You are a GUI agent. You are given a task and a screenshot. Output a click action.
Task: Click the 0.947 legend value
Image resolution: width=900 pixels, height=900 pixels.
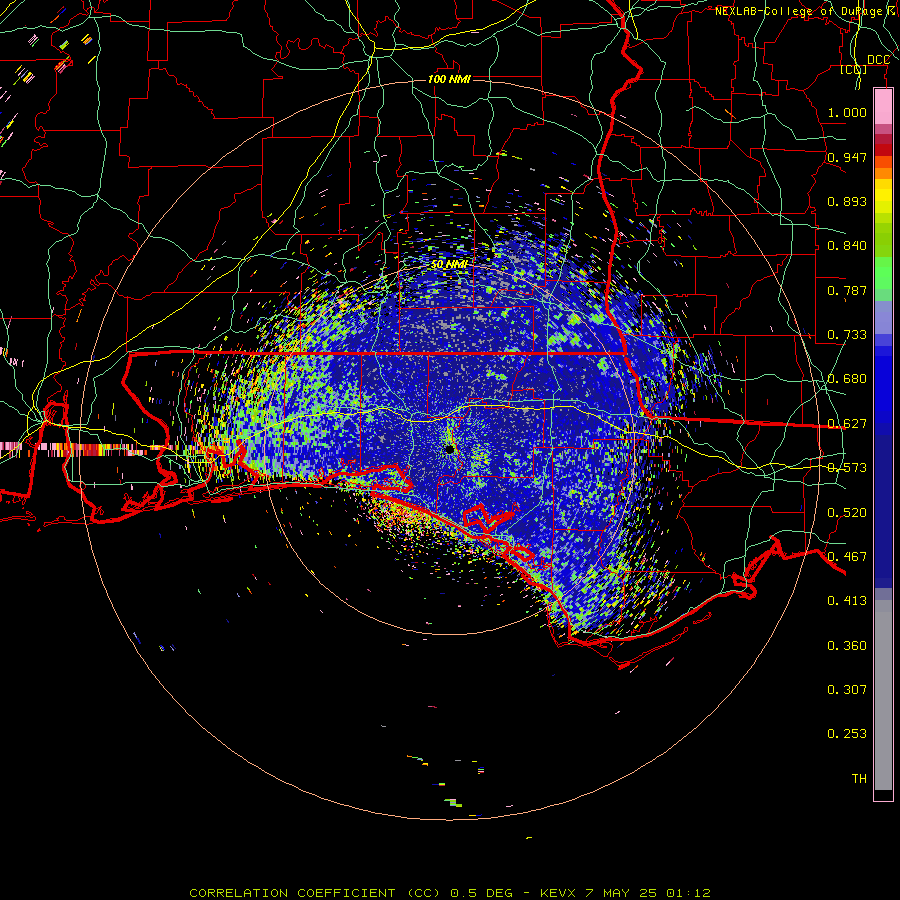pyautogui.click(x=847, y=157)
